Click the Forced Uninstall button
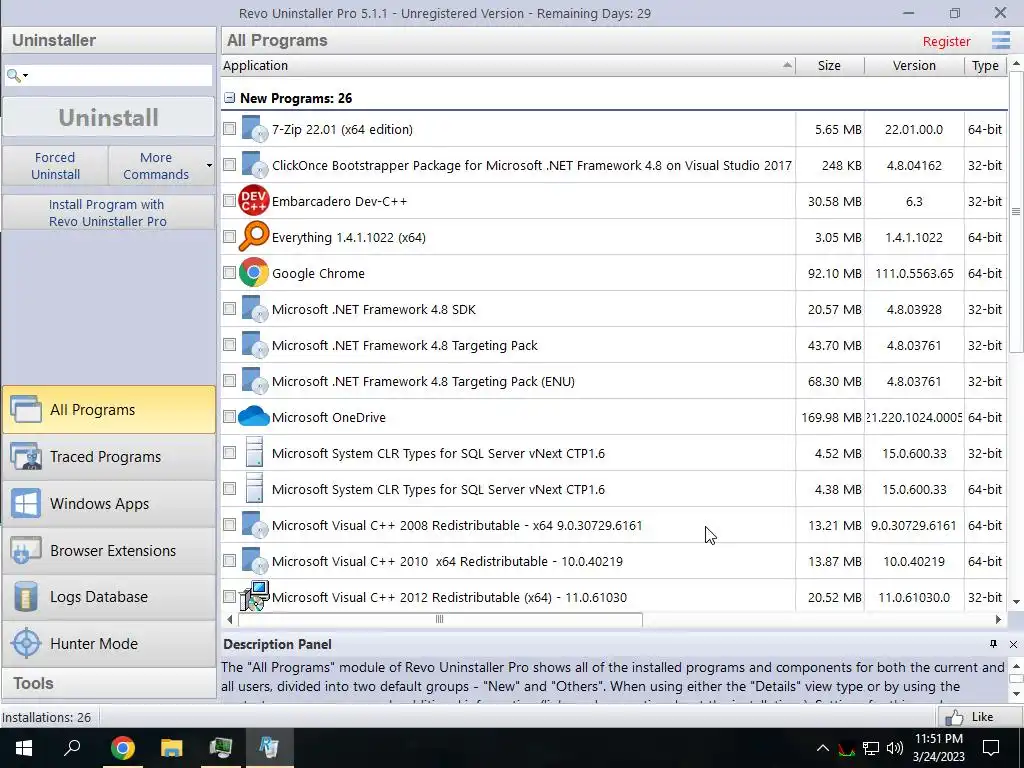Screen dimensions: 1024x768 (x=55, y=166)
